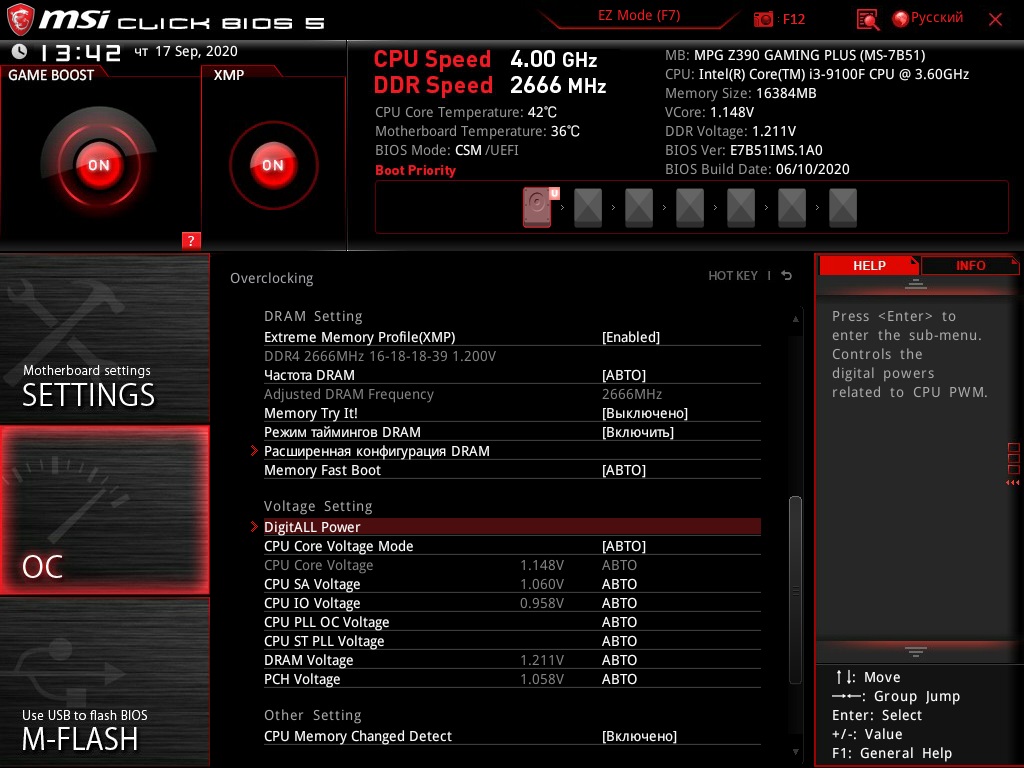
Task: Open the OC overclocking section
Action: pos(104,510)
